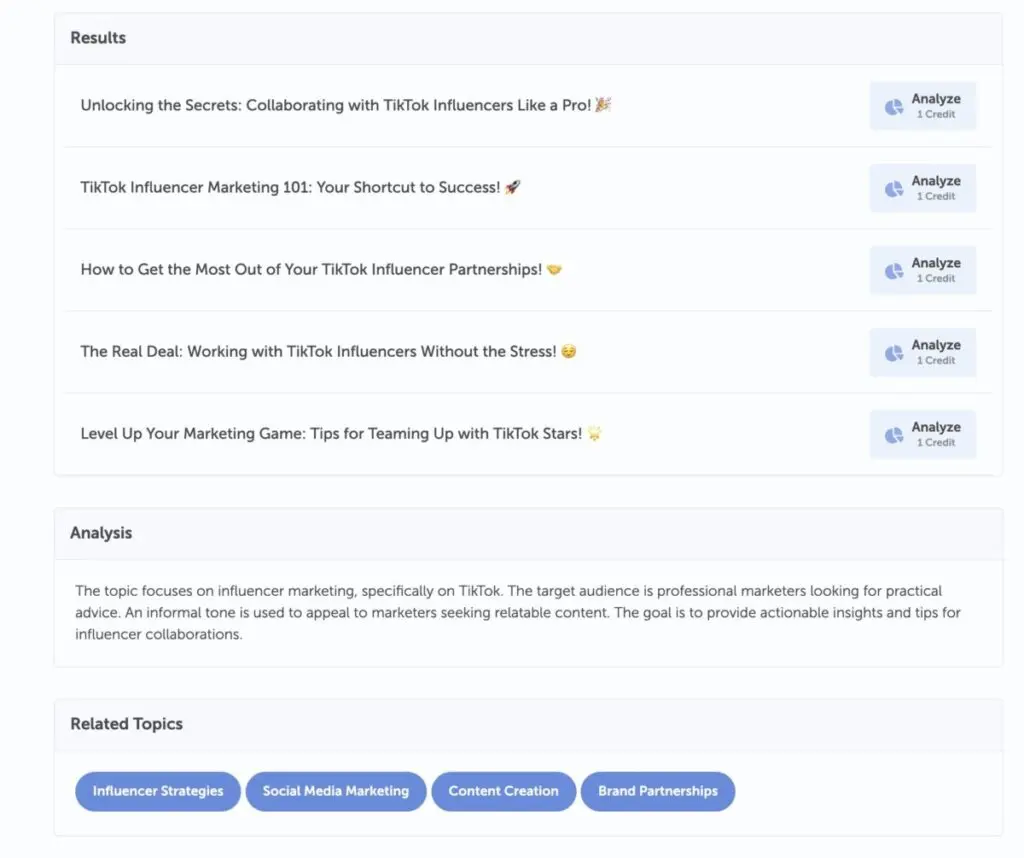Click 'Level Up Your Marketing Game' headline text
Image resolution: width=1024 pixels, height=858 pixels.
coord(331,434)
